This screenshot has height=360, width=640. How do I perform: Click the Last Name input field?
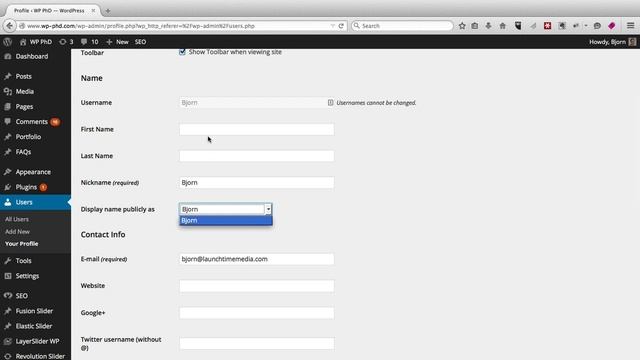(x=256, y=156)
